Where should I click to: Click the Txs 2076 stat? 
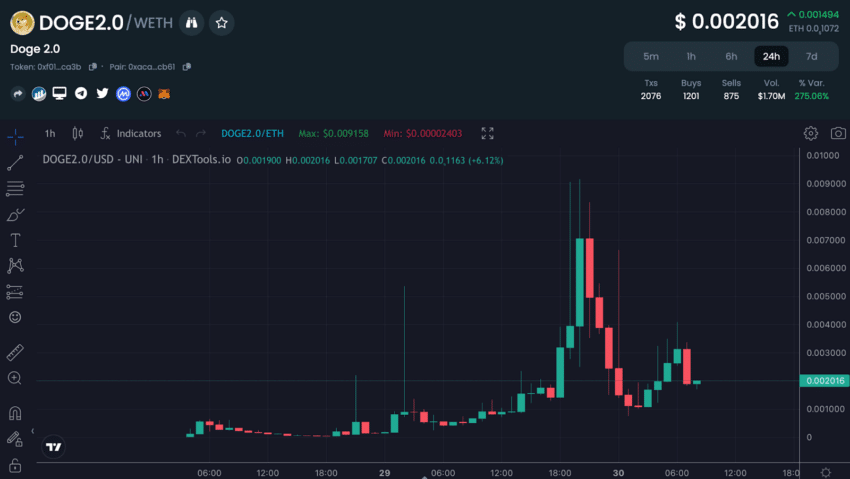[x=651, y=89]
